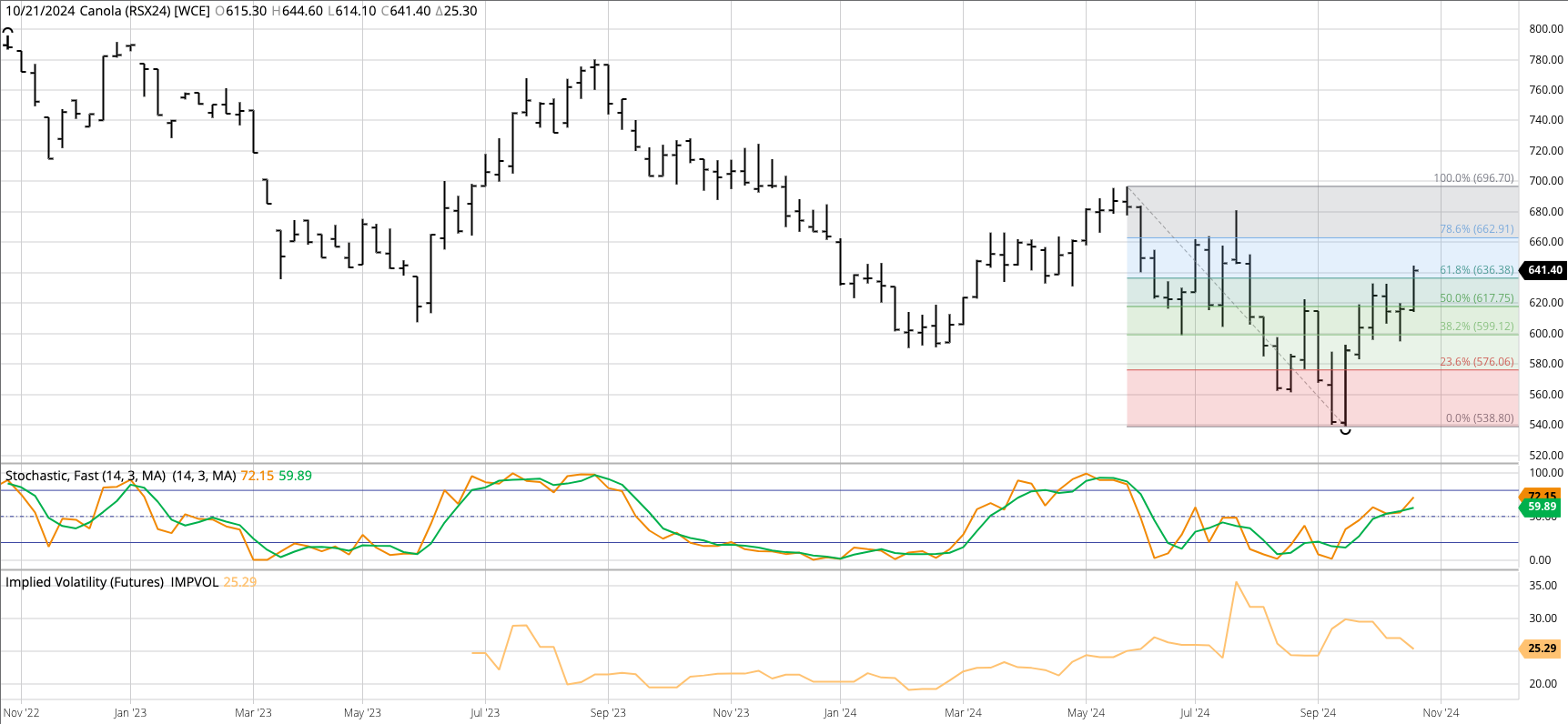Viewport: 1568px width, 724px height.
Task: Click the green 59.89 stochastic value badge
Action: click(1542, 507)
